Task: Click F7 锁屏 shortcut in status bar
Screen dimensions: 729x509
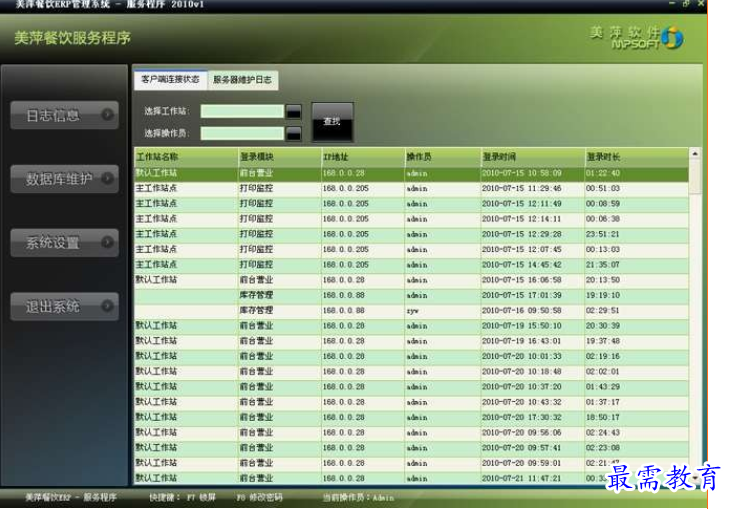Action: (x=201, y=498)
